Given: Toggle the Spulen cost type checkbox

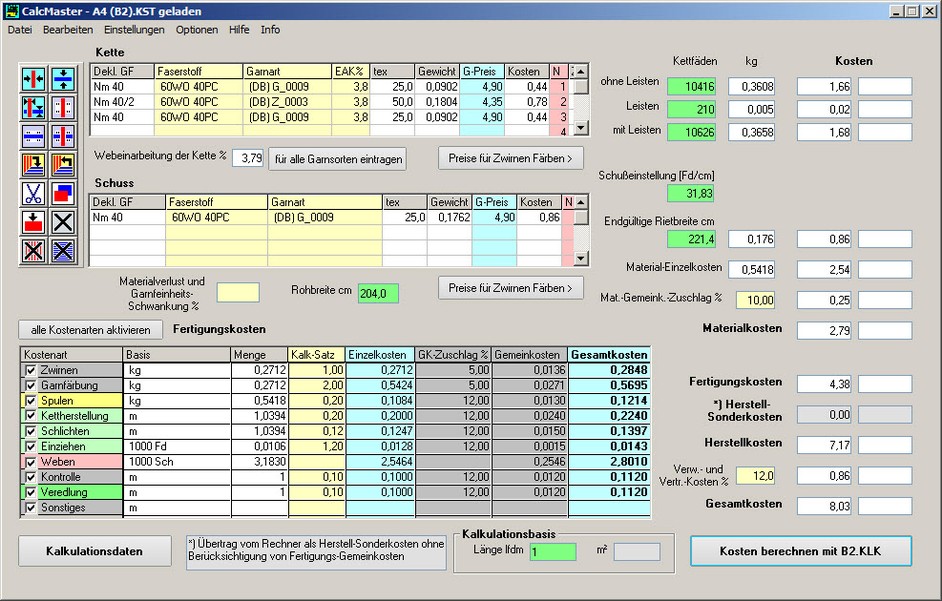Looking at the screenshot, I should pos(30,401).
